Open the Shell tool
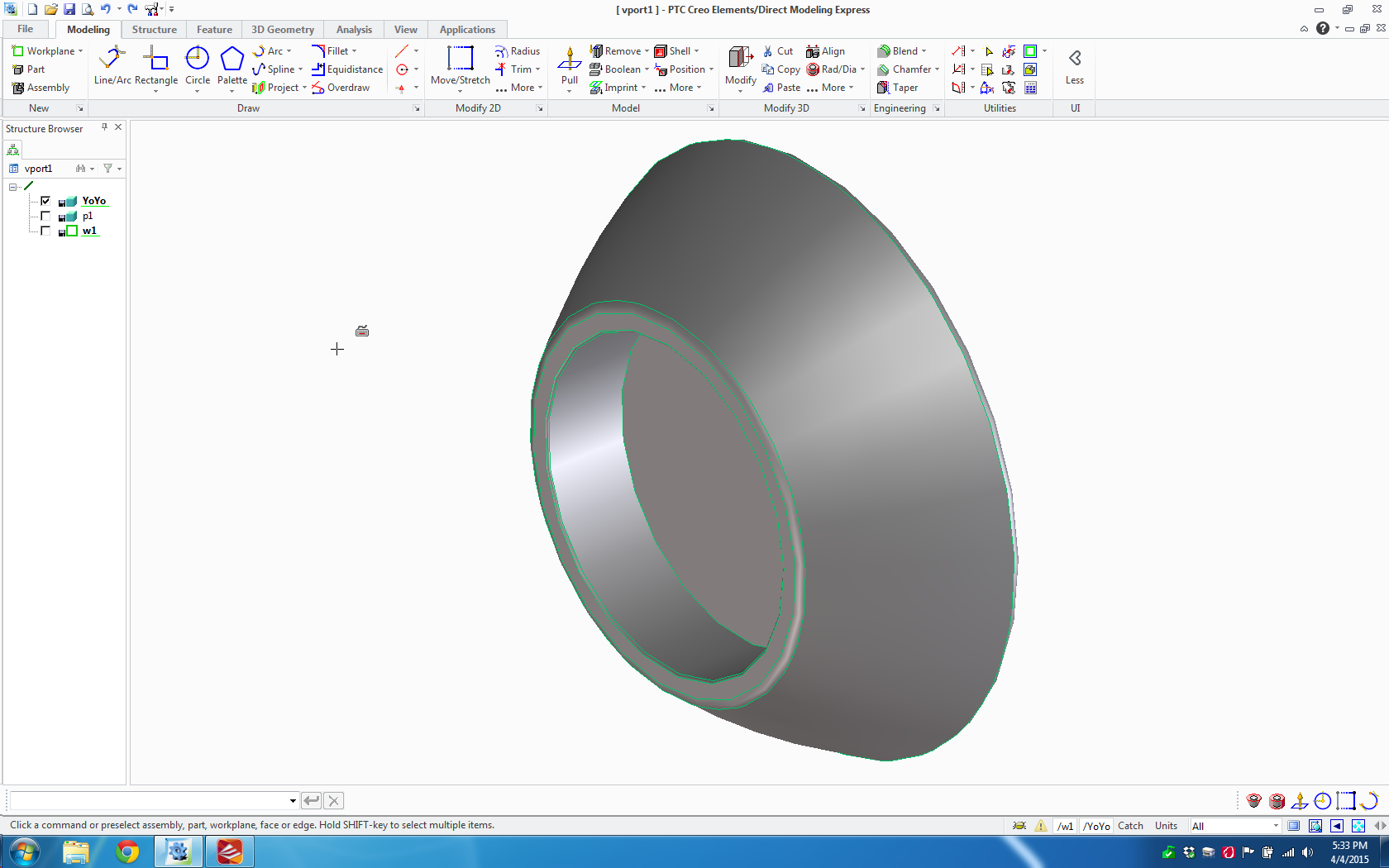 click(677, 50)
